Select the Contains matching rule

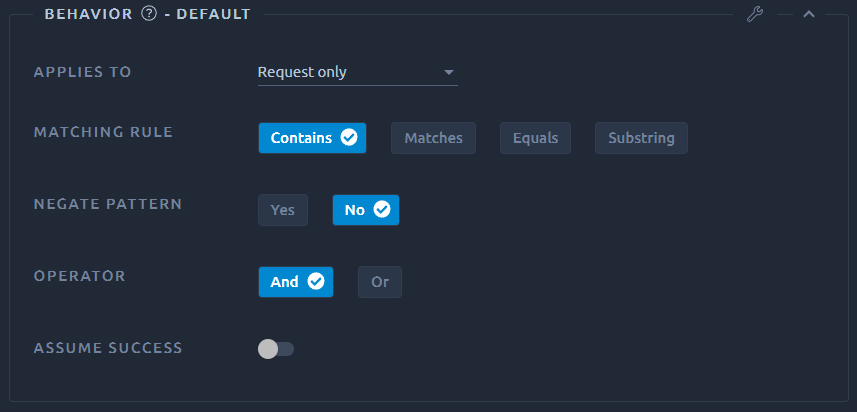(312, 138)
